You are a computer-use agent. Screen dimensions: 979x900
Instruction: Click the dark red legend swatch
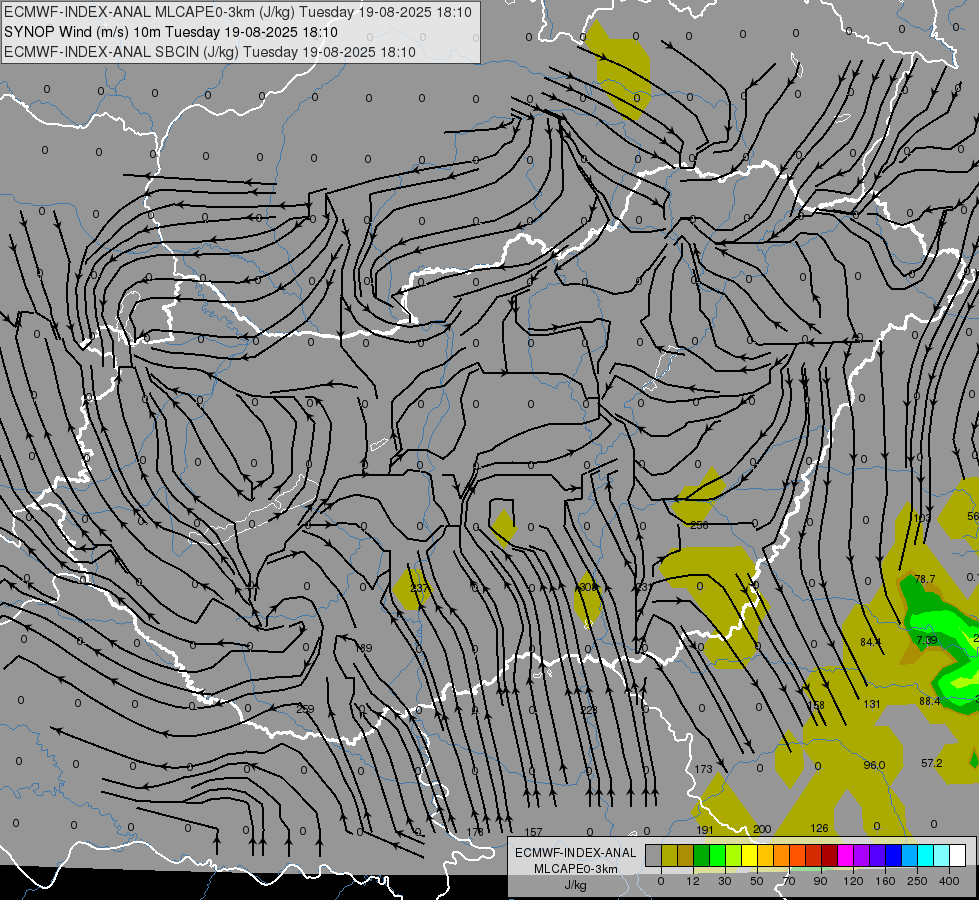tap(830, 855)
